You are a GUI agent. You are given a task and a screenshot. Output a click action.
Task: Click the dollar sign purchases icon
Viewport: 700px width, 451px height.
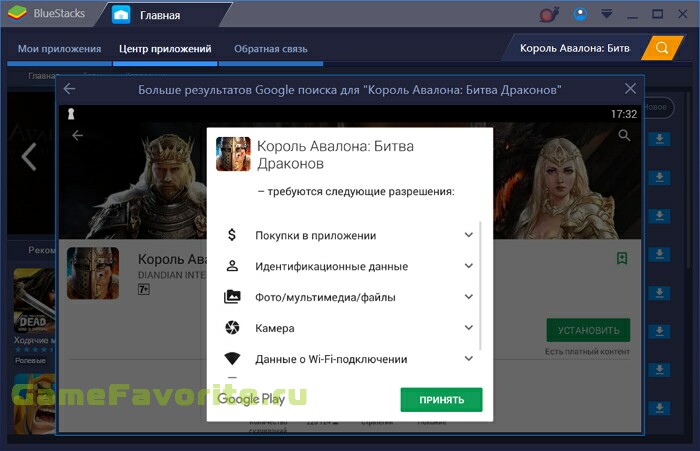point(232,234)
